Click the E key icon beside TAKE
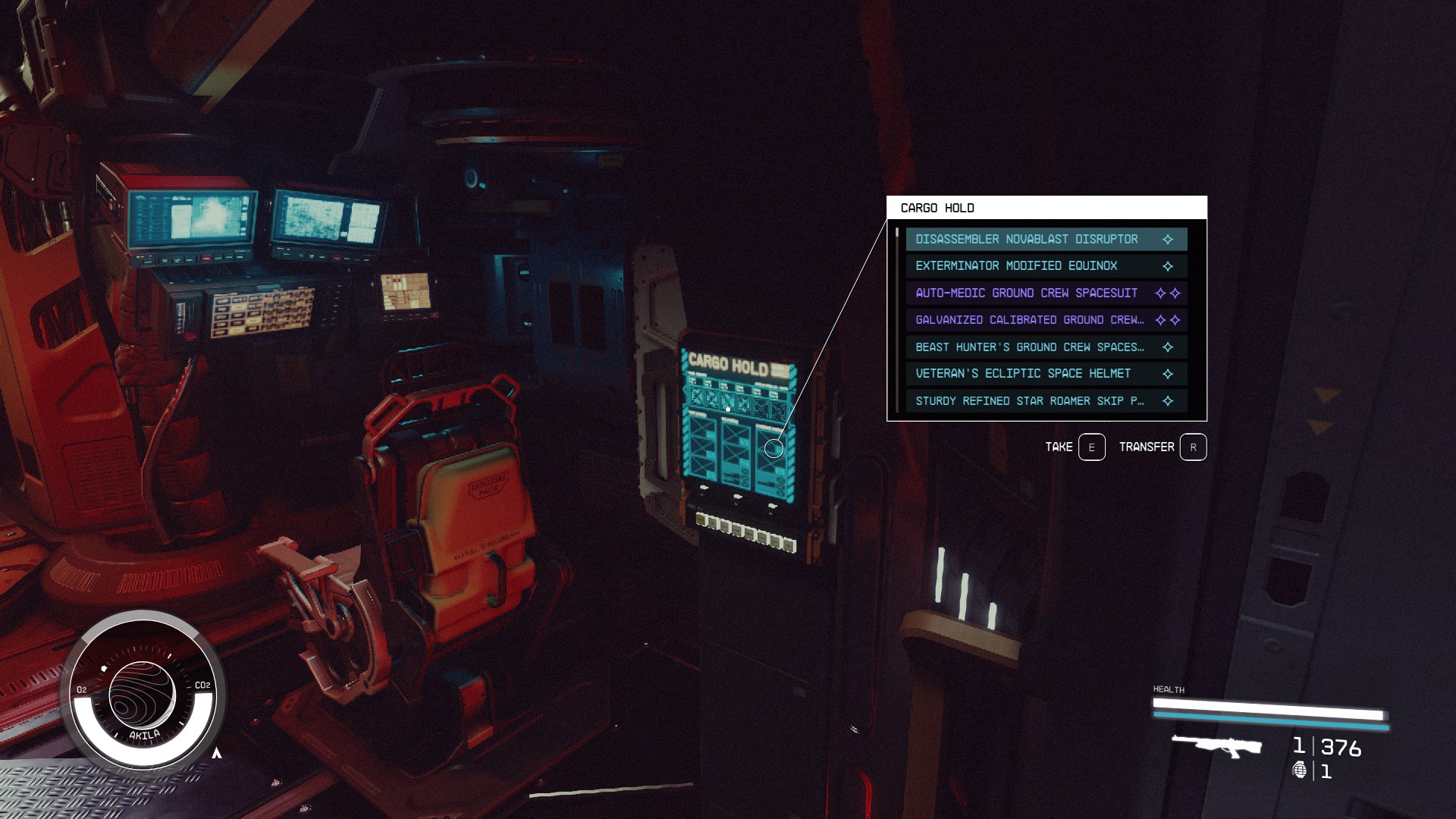 [1092, 447]
